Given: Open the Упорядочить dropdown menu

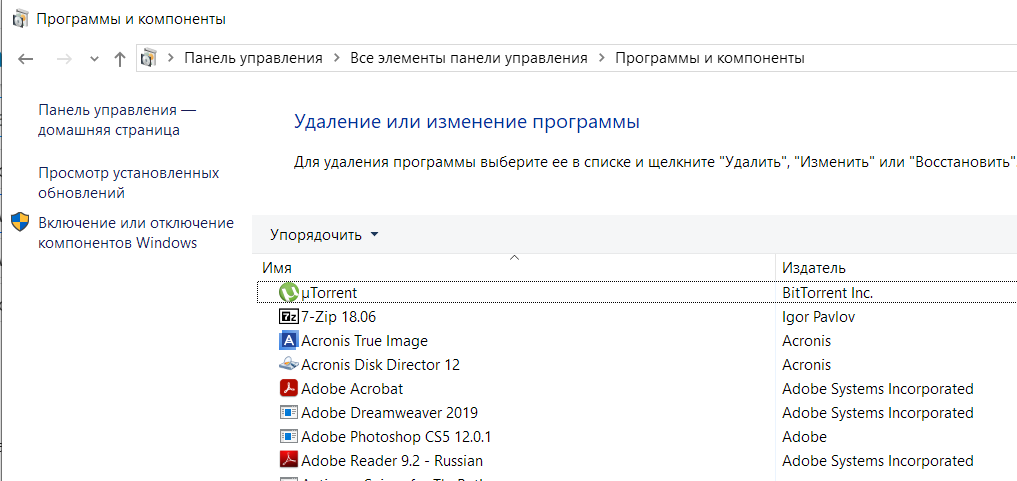Looking at the screenshot, I should 324,235.
